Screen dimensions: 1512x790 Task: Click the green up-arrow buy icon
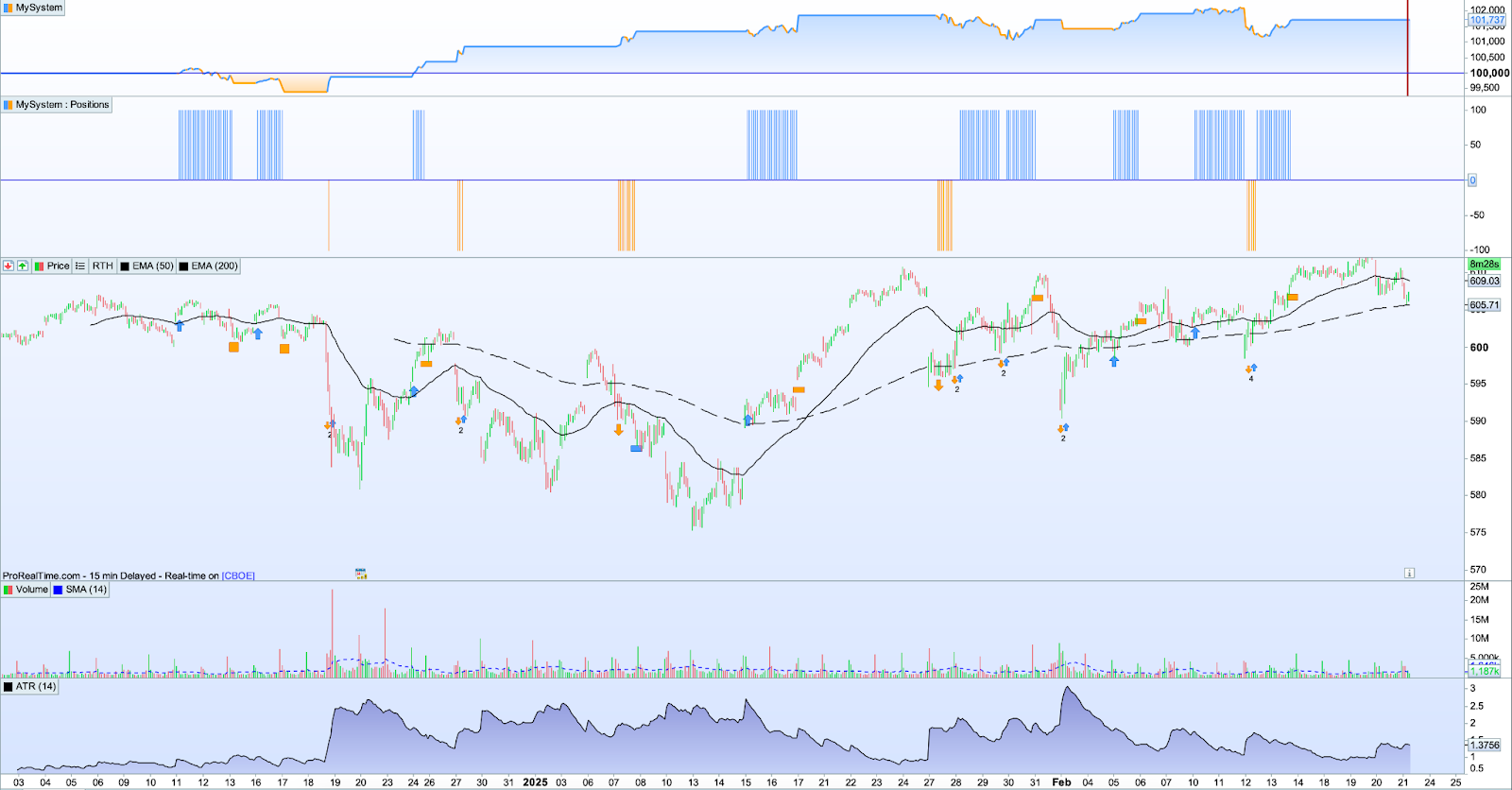click(23, 266)
